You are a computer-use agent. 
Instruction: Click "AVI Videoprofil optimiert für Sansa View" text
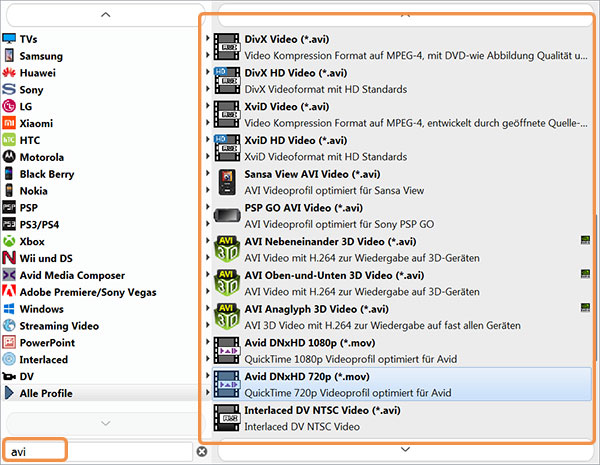334,190
